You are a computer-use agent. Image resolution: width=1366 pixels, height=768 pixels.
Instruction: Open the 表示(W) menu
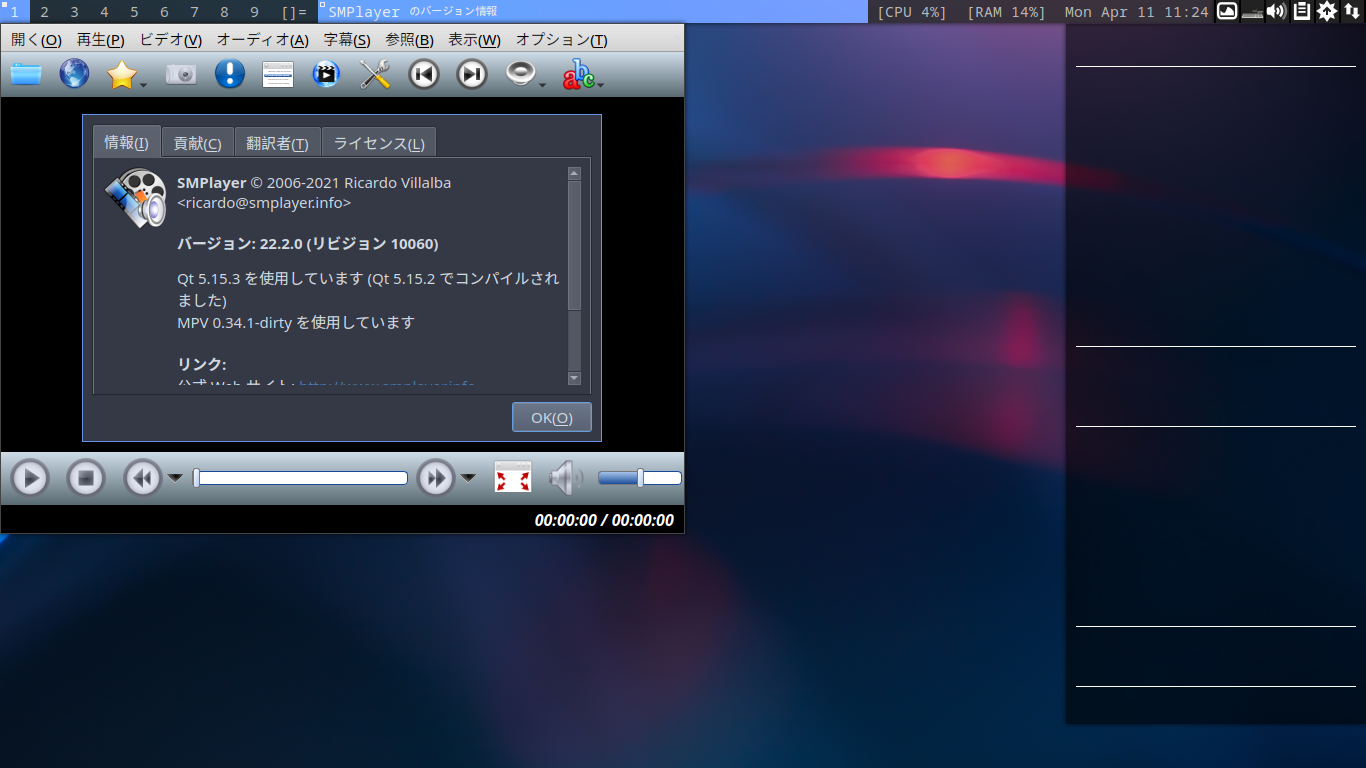(x=474, y=40)
